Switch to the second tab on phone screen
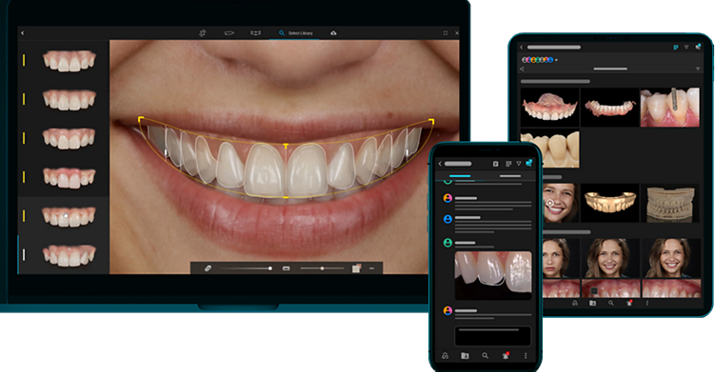This screenshot has width=720, height=372. [510, 176]
